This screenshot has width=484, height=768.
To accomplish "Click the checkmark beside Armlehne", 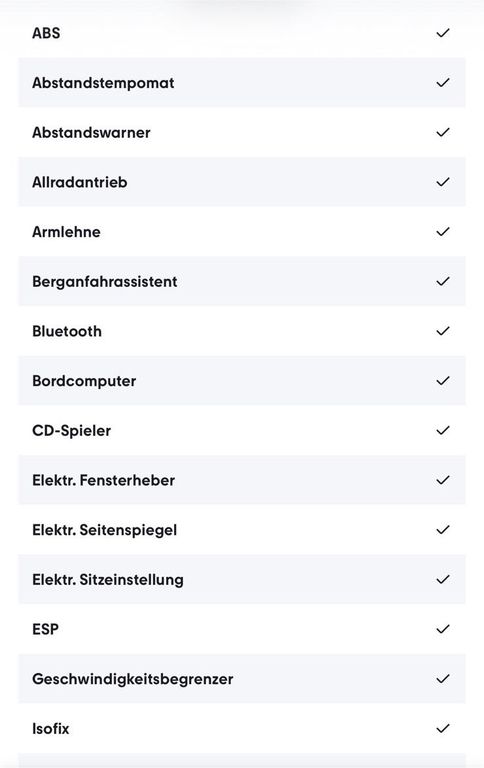I will pyautogui.click(x=442, y=232).
